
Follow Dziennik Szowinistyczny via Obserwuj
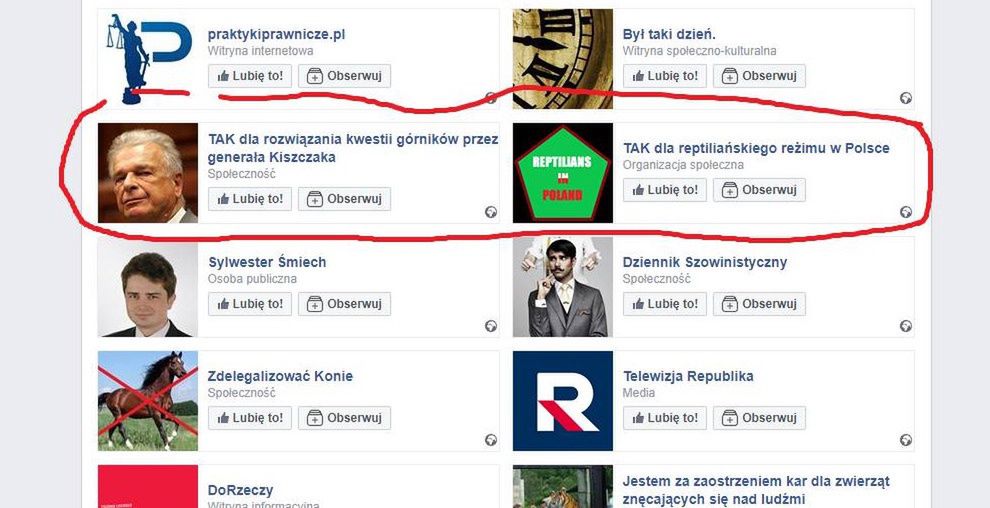(760, 304)
